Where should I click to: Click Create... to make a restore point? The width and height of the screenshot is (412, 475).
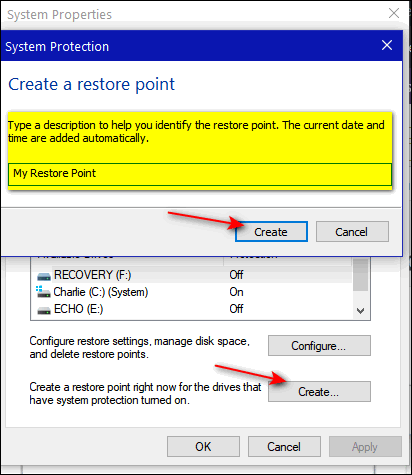tap(319, 392)
